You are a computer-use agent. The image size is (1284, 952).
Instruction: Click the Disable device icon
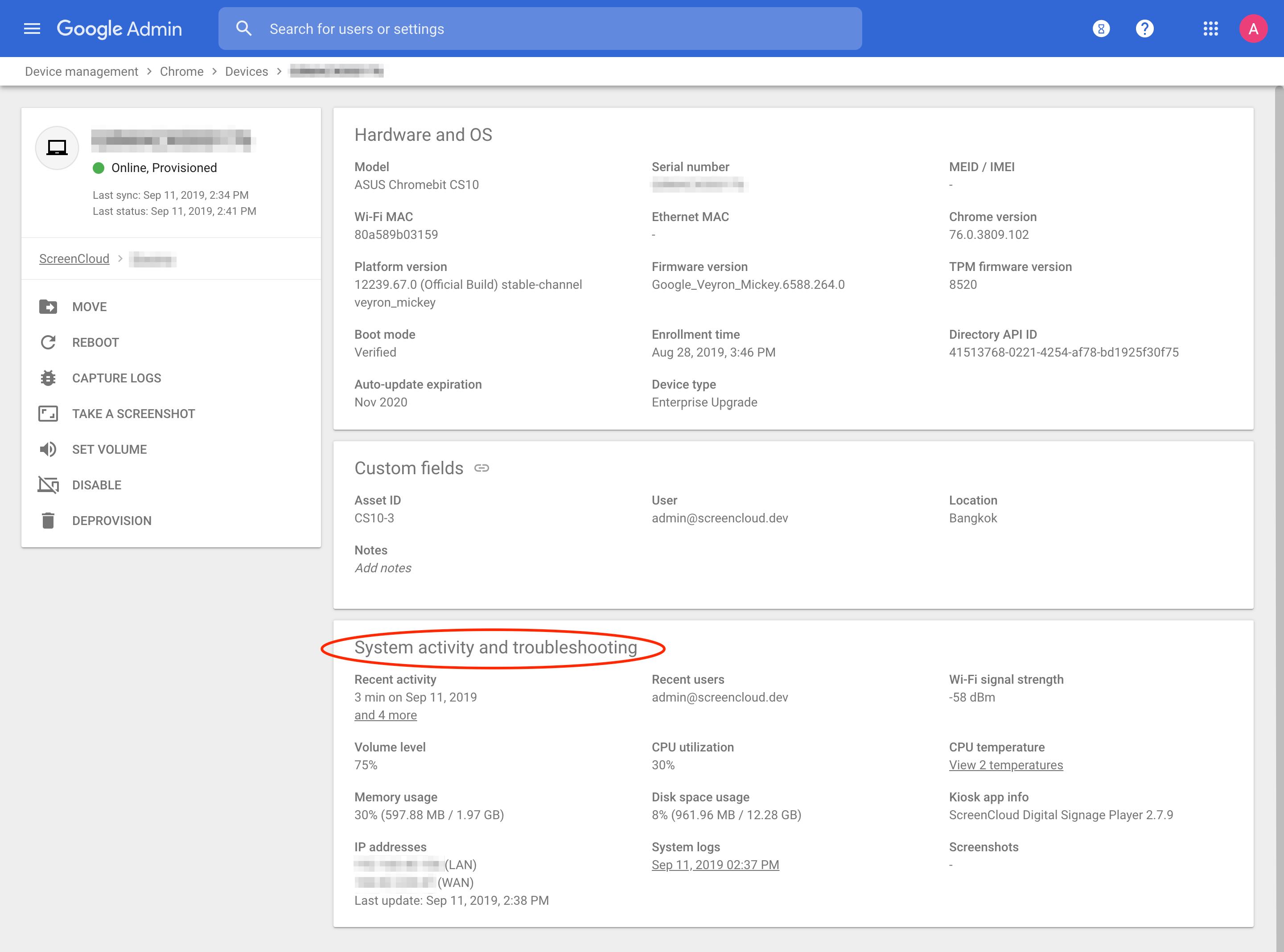[49, 484]
